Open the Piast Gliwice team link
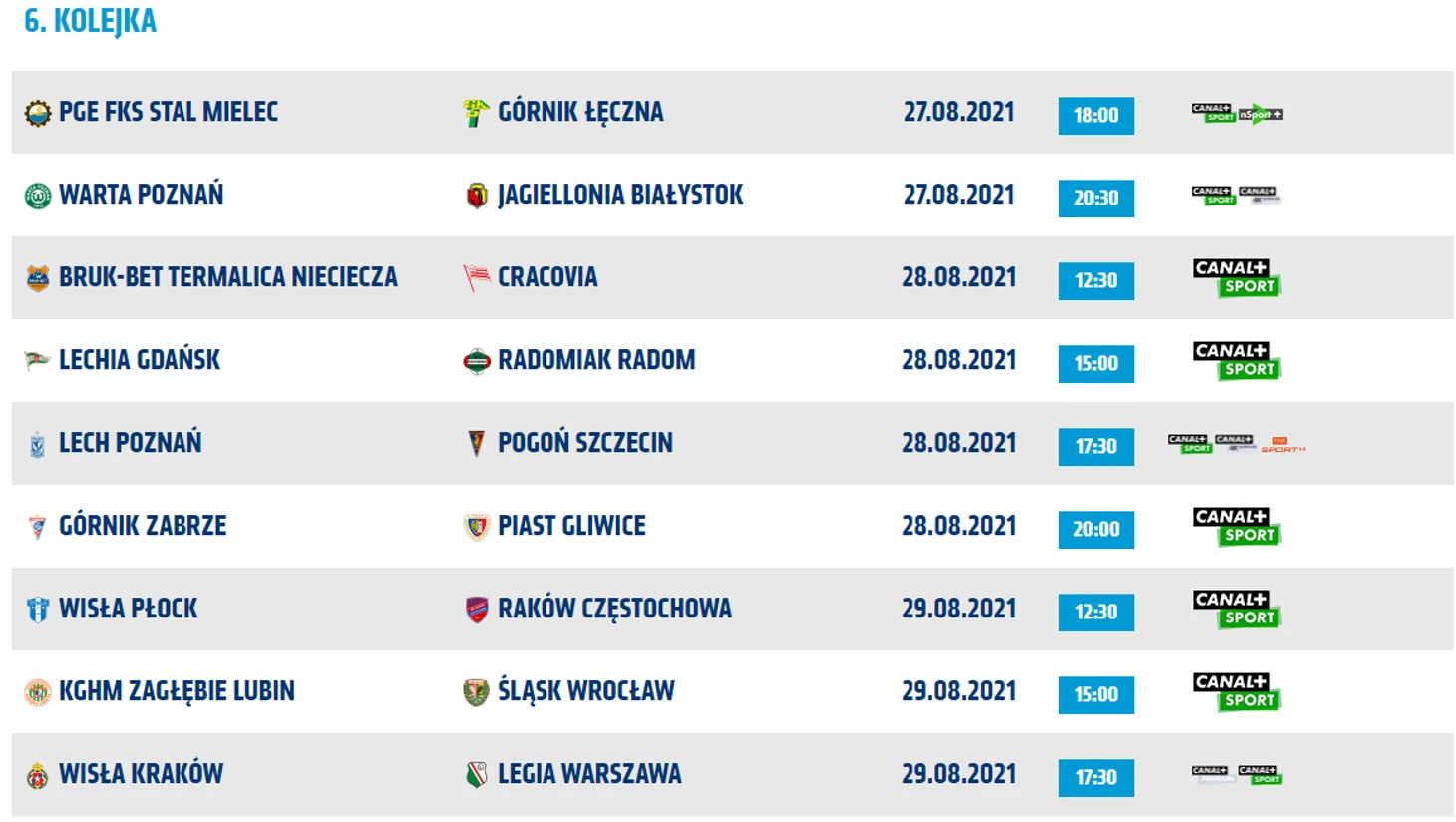 tap(571, 526)
